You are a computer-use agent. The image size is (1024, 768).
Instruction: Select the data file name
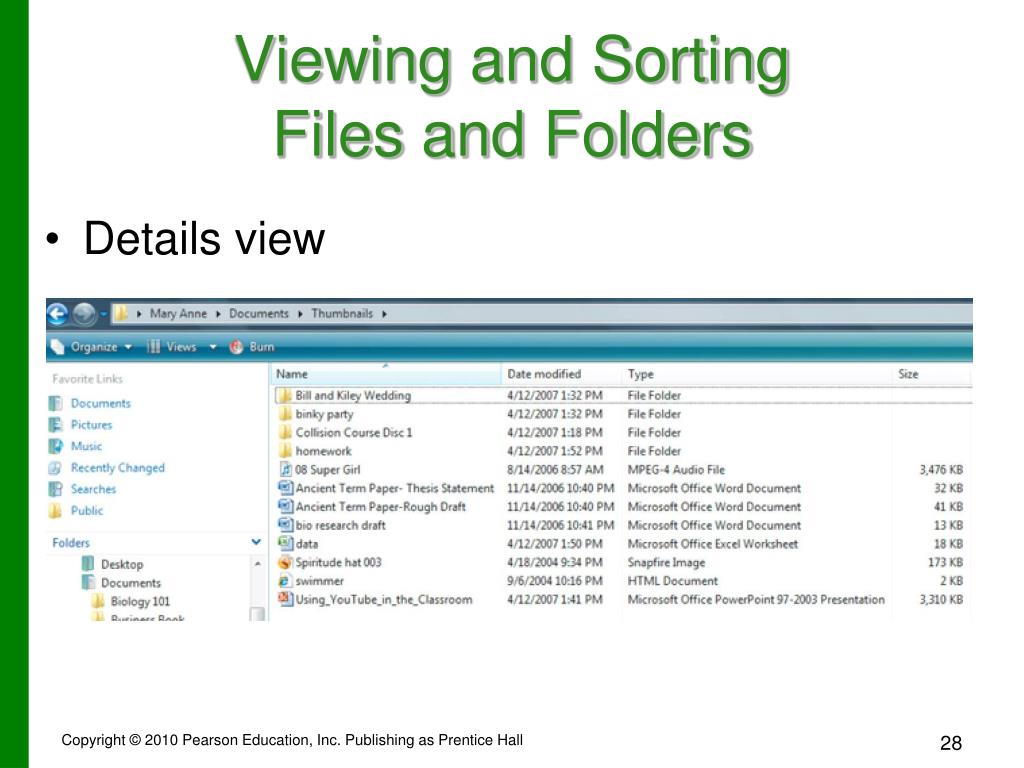point(307,544)
